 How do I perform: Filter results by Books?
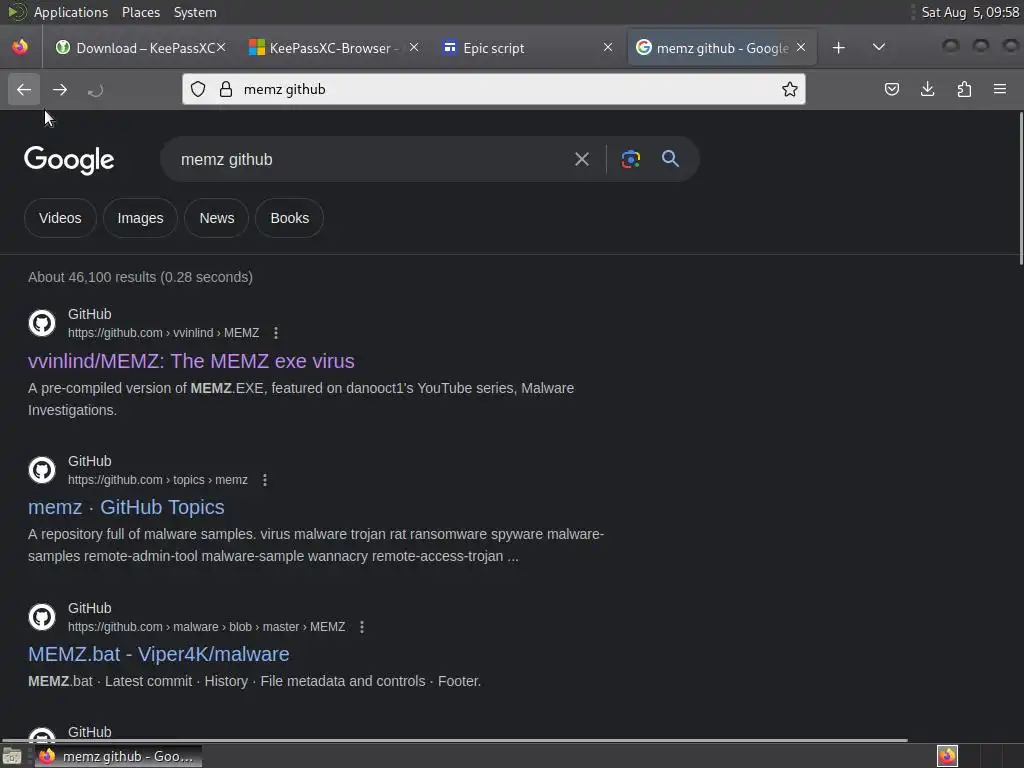coord(290,218)
